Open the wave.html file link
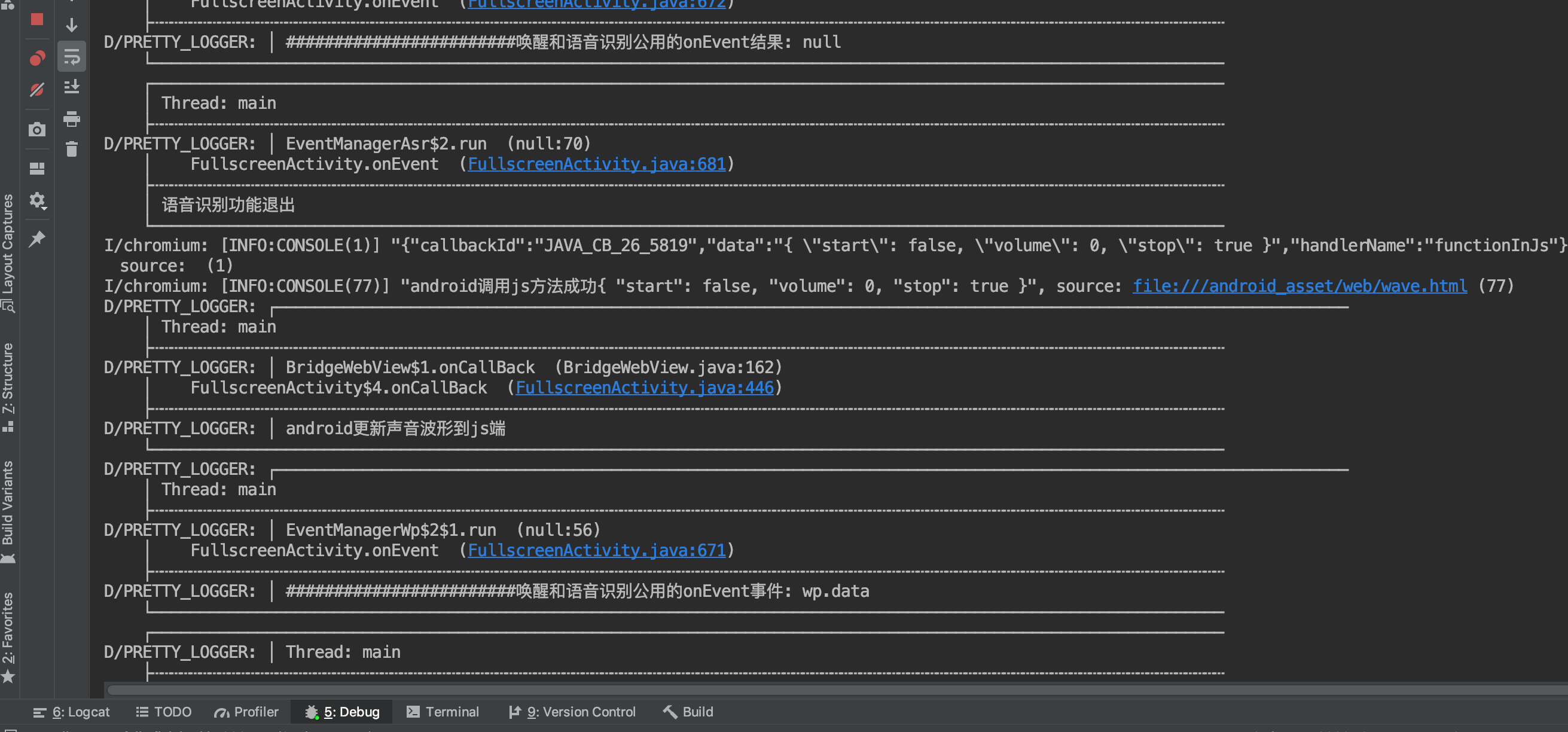This screenshot has height=732, width=1568. click(1299, 286)
